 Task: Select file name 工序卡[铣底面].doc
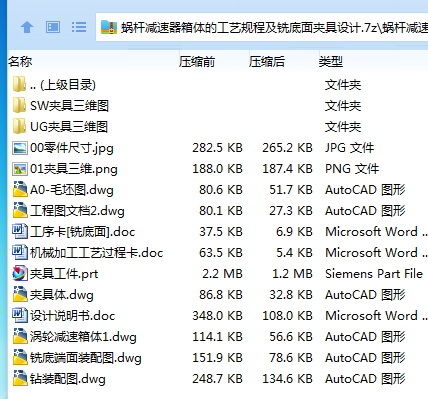pyautogui.click(x=83, y=232)
